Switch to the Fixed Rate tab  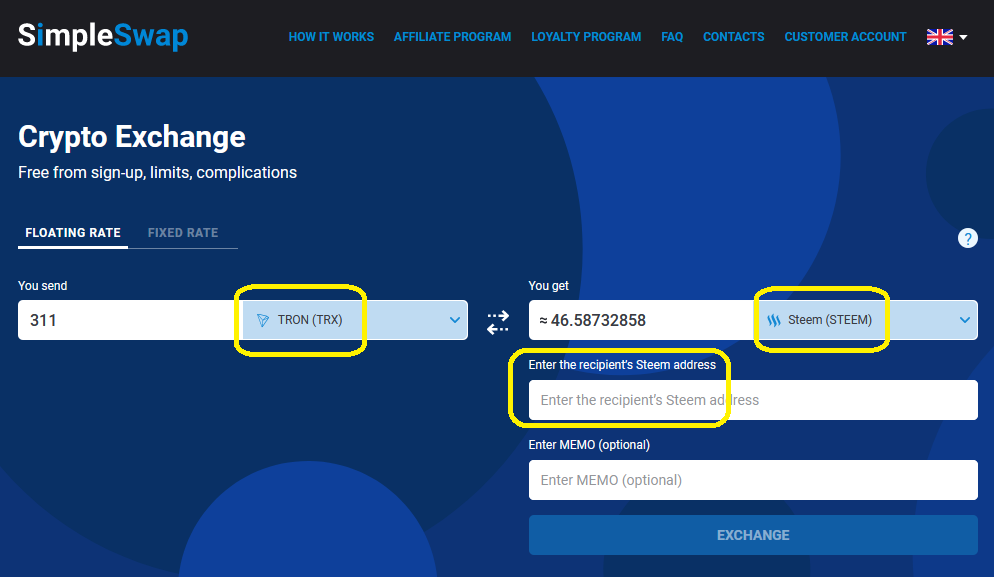point(183,233)
